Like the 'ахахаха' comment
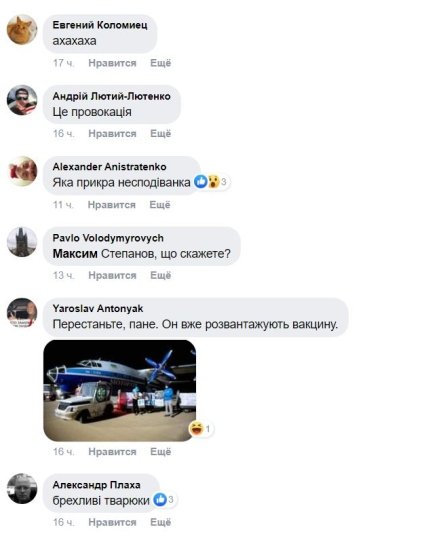 click(x=112, y=63)
